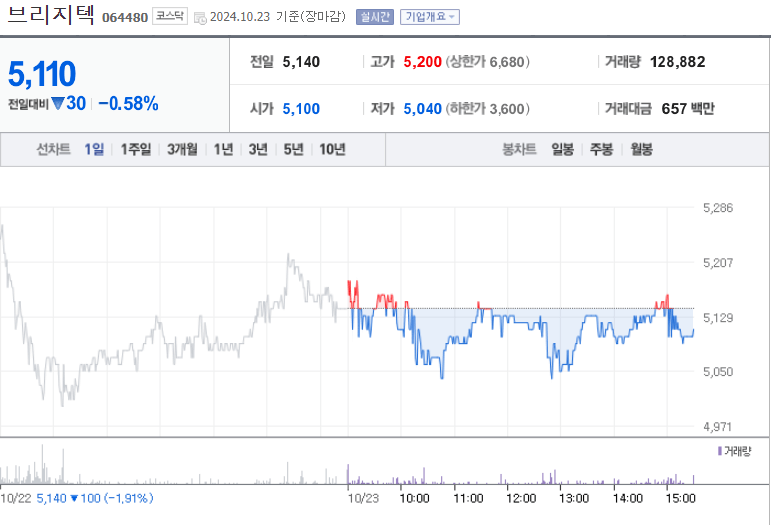Select the 3개월 chart period

click(182, 149)
